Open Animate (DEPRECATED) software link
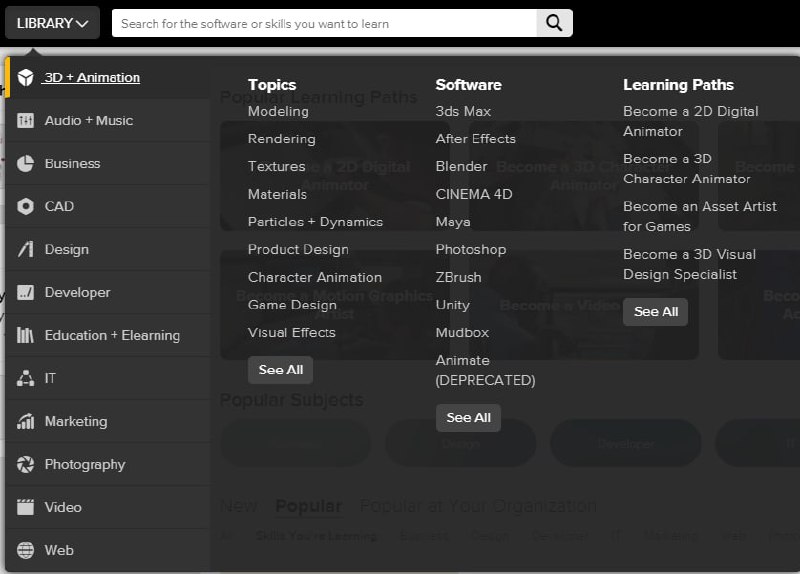Screen dimensions: 800x574 click(x=486, y=370)
